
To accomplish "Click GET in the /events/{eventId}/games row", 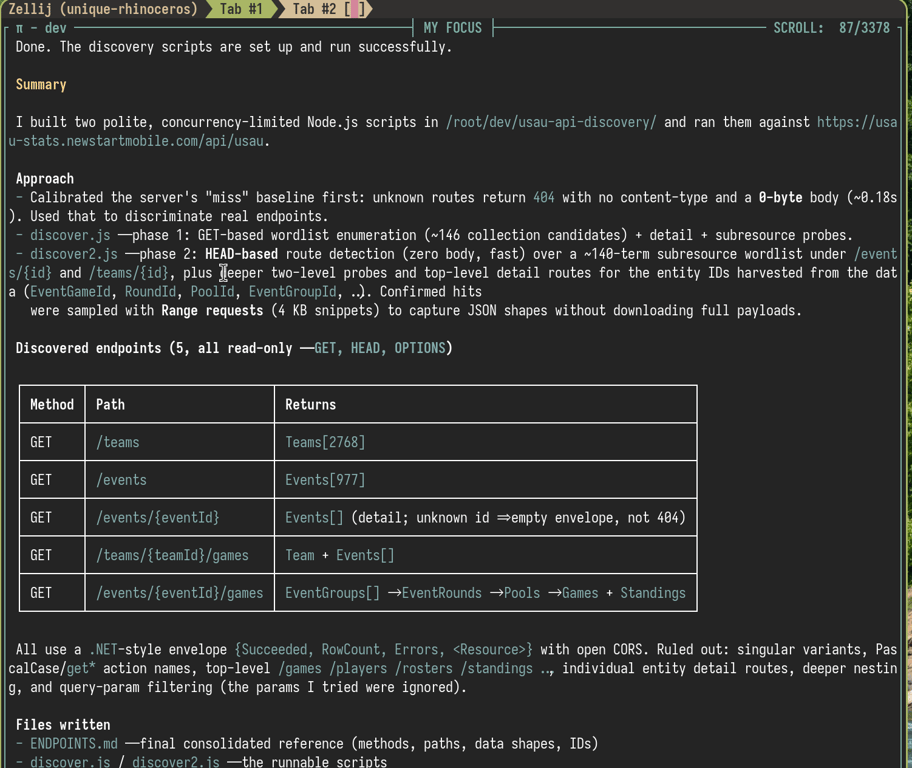I will pos(41,593).
